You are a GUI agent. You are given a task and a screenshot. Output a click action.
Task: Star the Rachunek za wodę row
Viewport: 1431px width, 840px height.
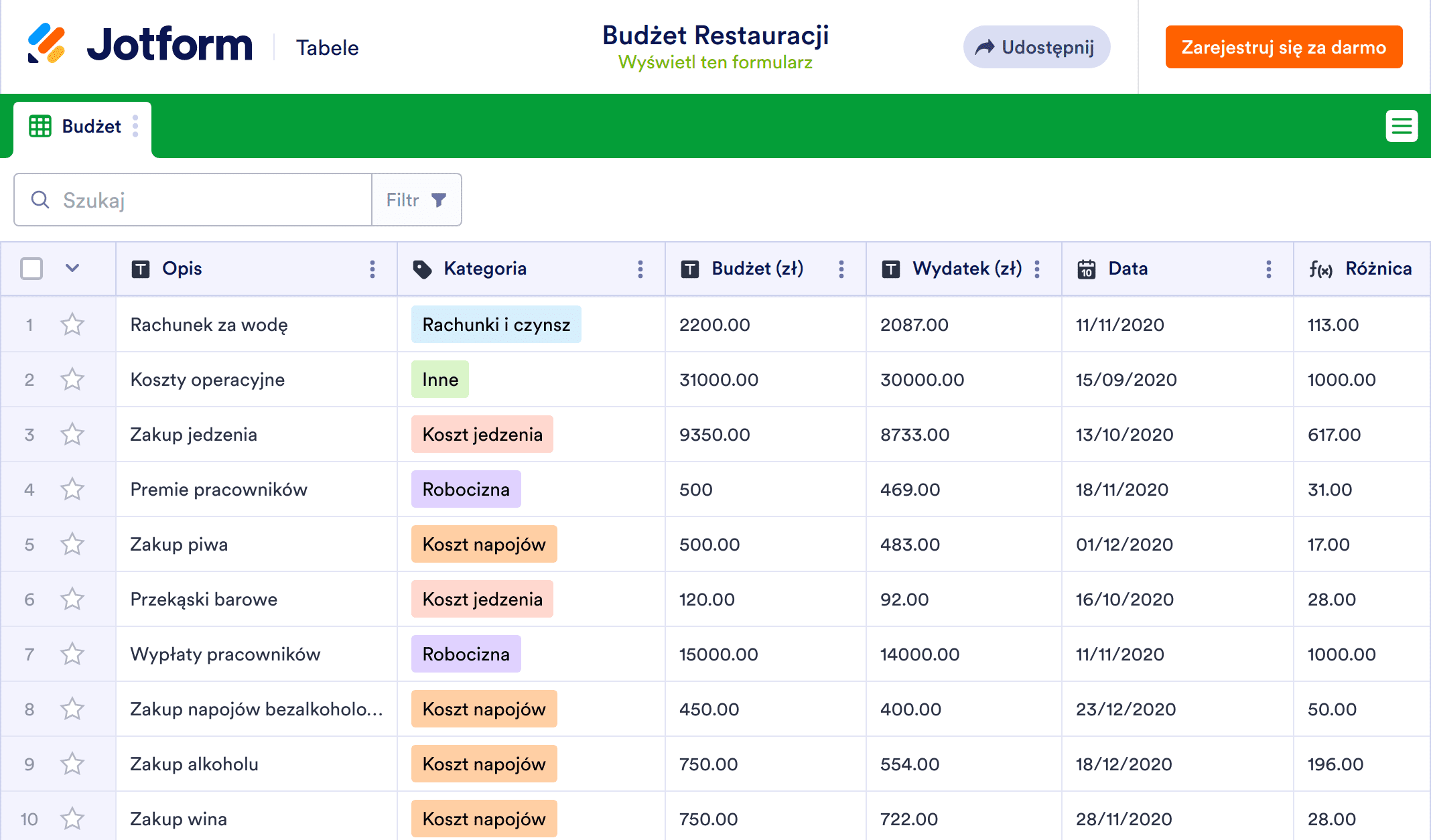tap(72, 325)
